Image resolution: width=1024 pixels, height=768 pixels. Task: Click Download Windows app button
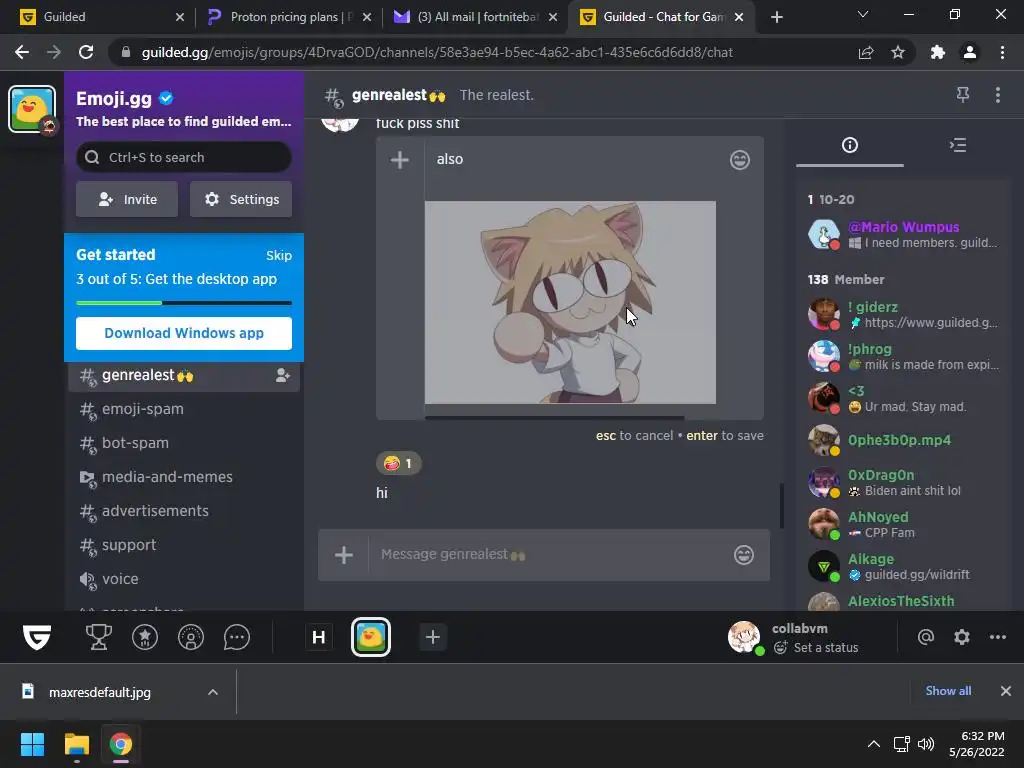(184, 333)
